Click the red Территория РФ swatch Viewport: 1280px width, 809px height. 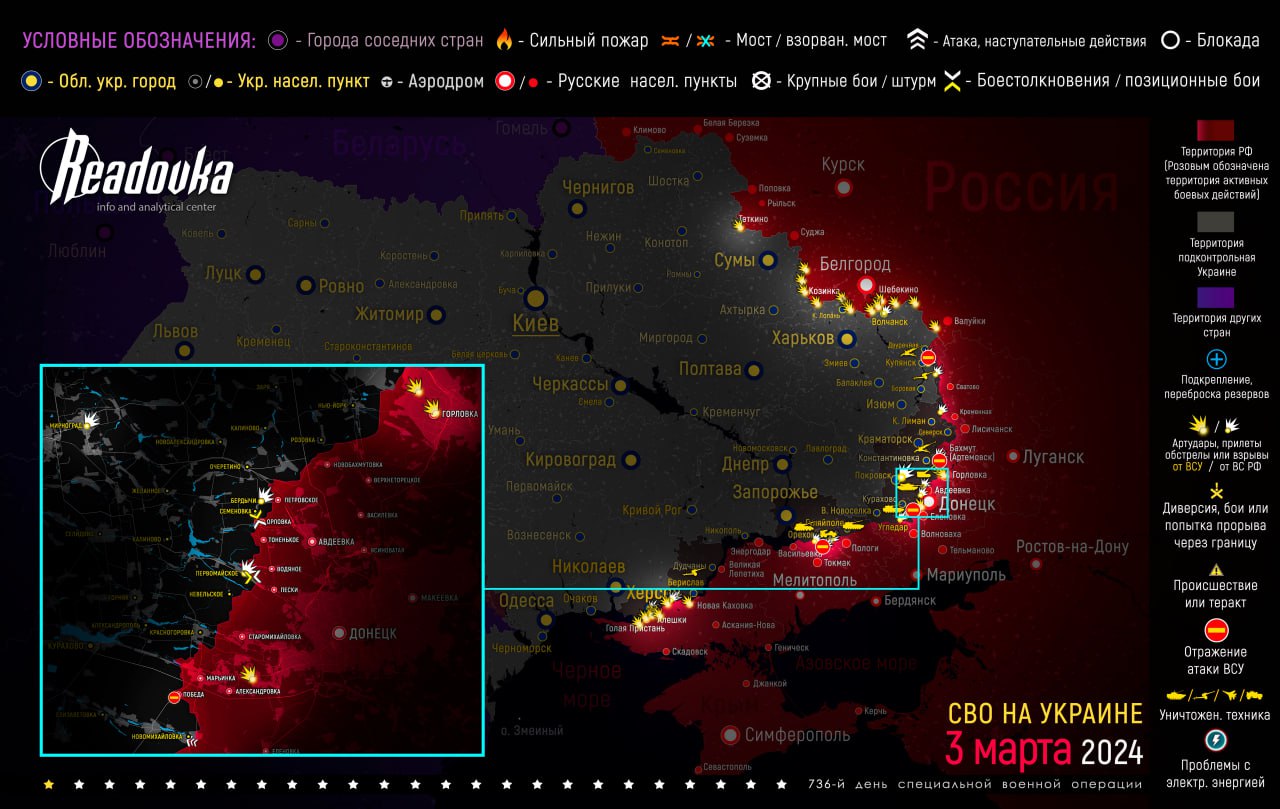1215,131
